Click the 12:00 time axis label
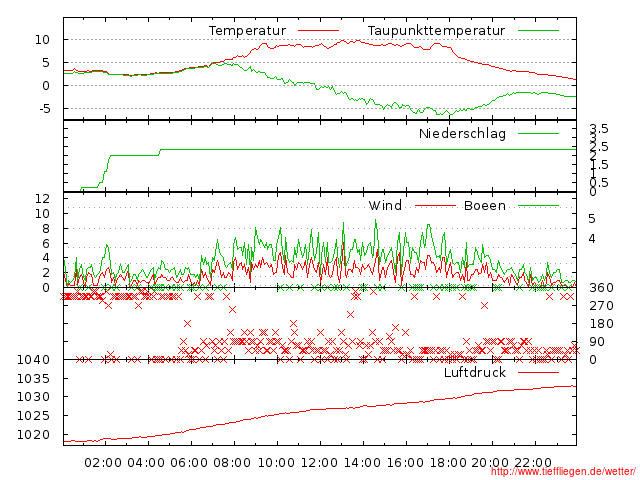 click(319, 463)
